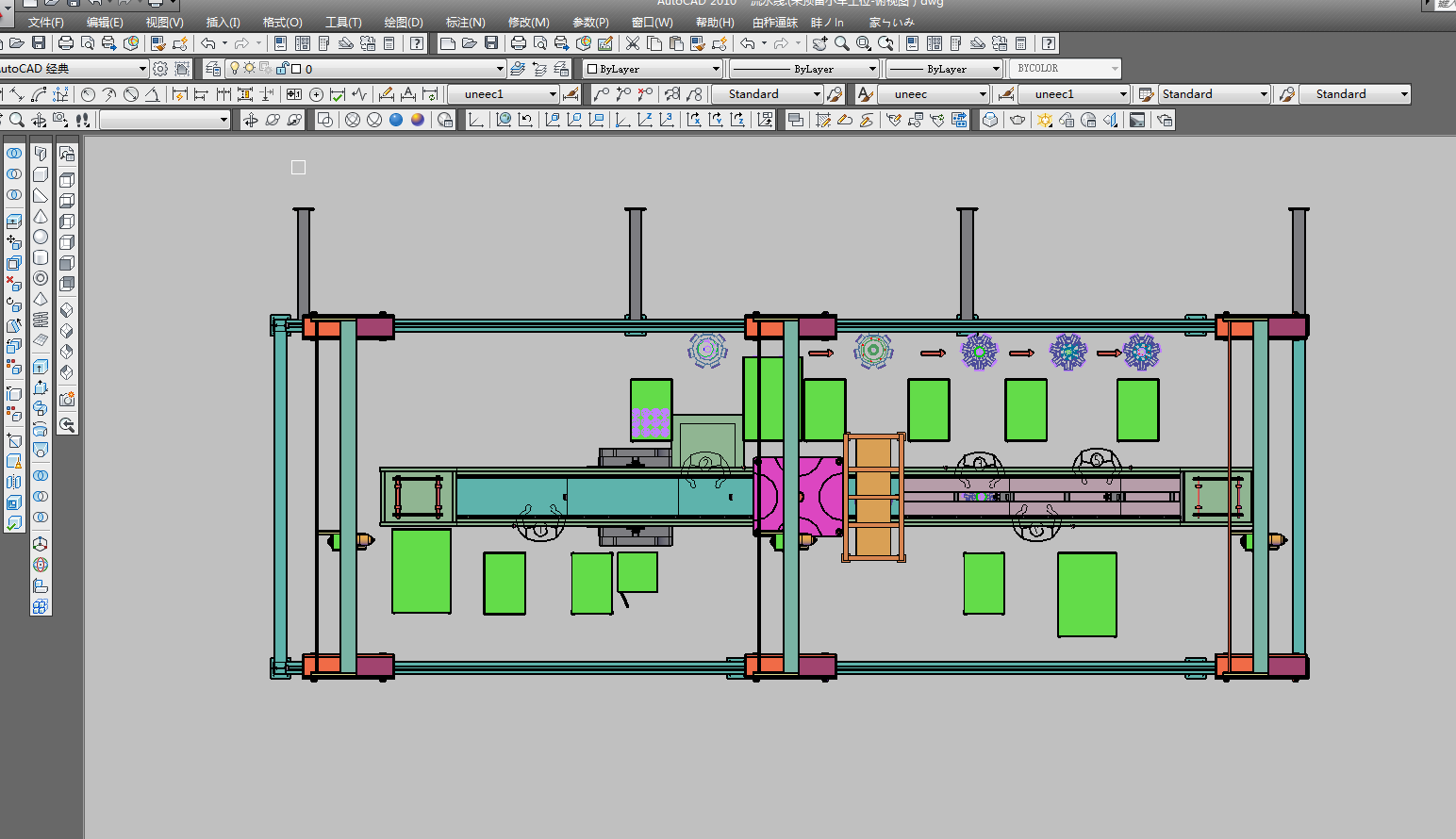Toggle layer freeze sun icon
Viewport: 1456px width, 839px height.
click(249, 69)
